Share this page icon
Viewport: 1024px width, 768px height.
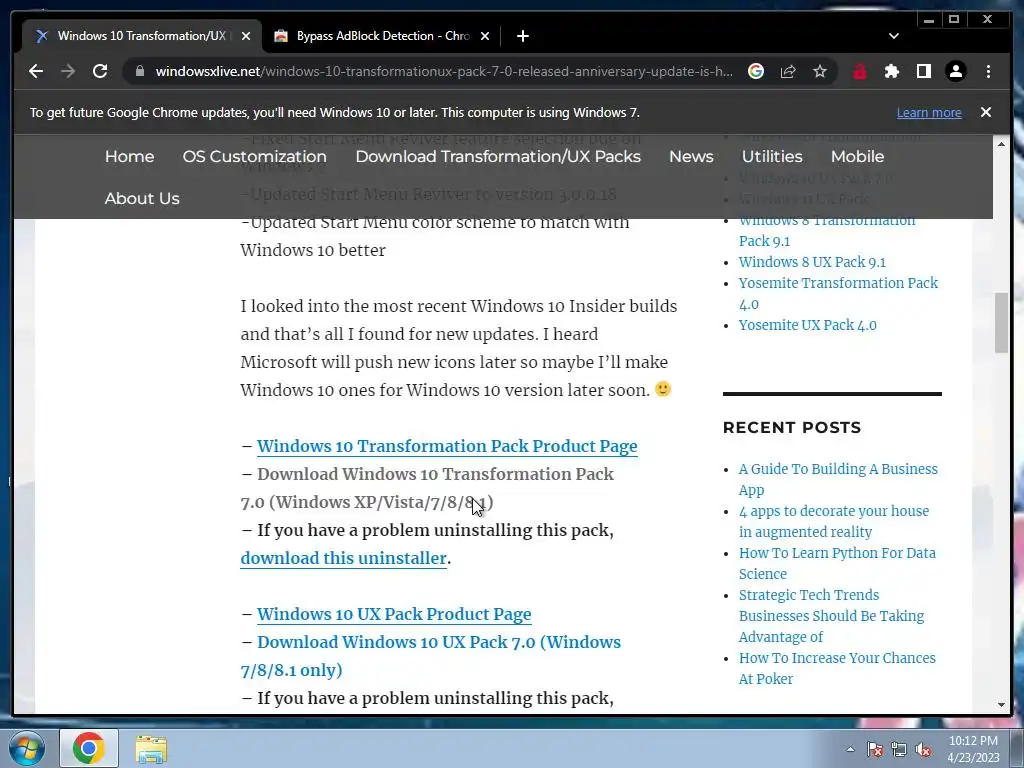click(x=788, y=71)
